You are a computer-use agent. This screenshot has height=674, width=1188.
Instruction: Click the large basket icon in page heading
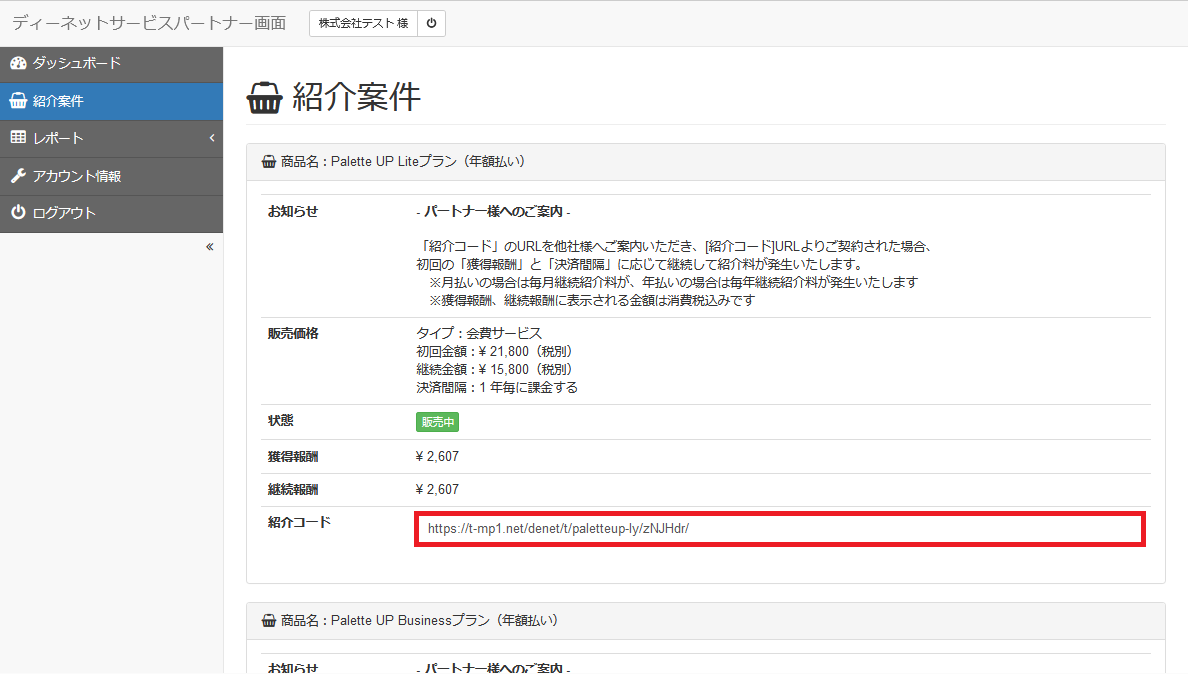point(264,98)
